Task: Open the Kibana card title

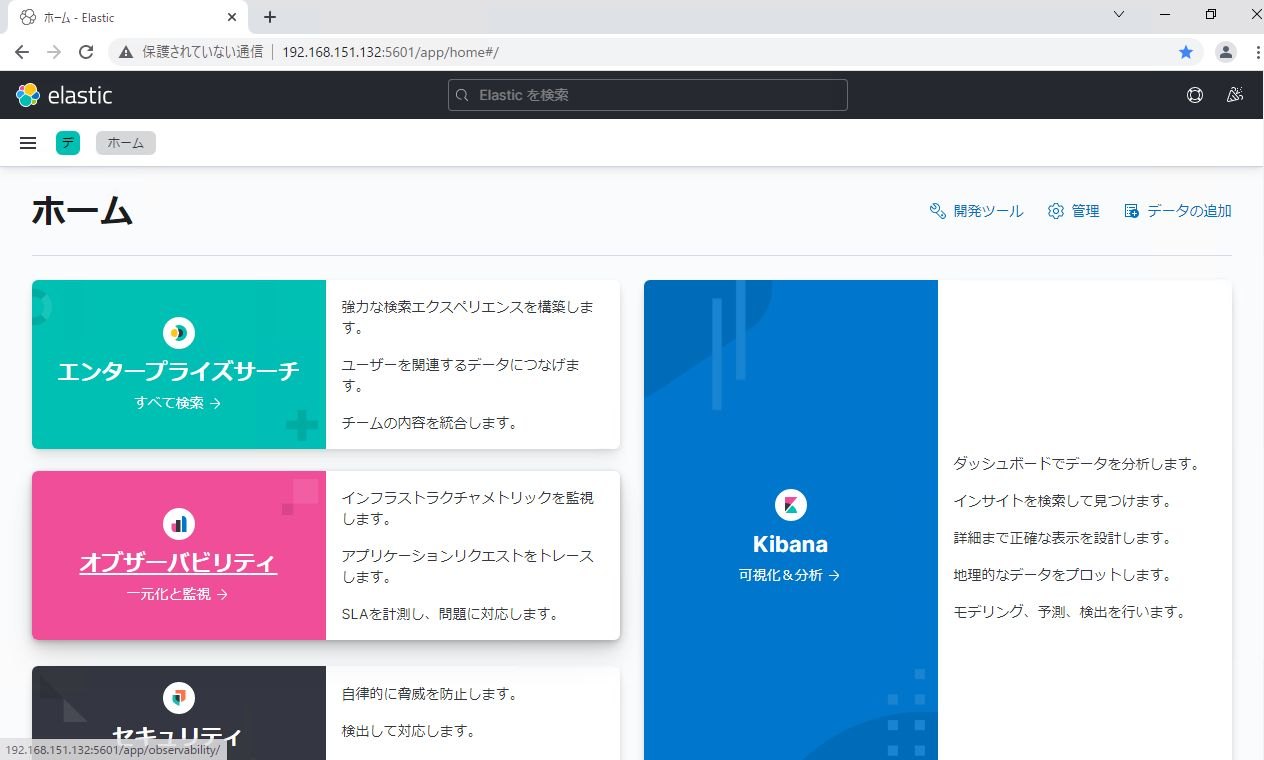Action: pos(790,544)
